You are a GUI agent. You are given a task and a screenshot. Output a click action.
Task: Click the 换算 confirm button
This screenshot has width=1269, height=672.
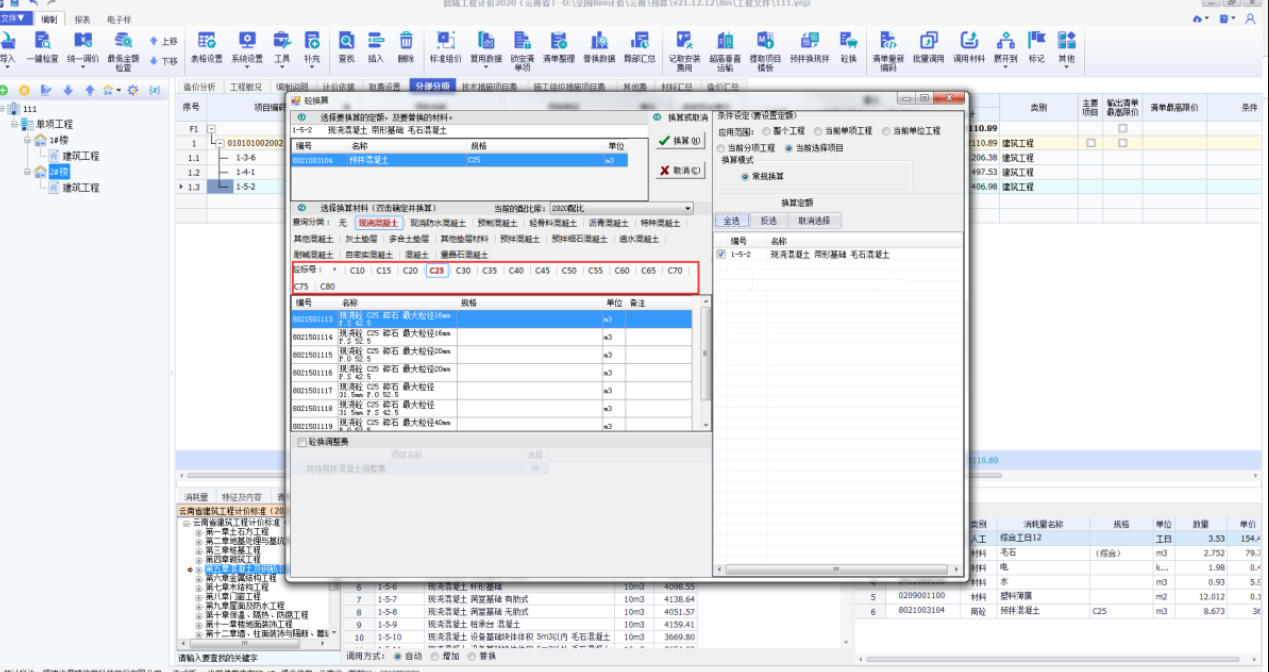tap(680, 141)
